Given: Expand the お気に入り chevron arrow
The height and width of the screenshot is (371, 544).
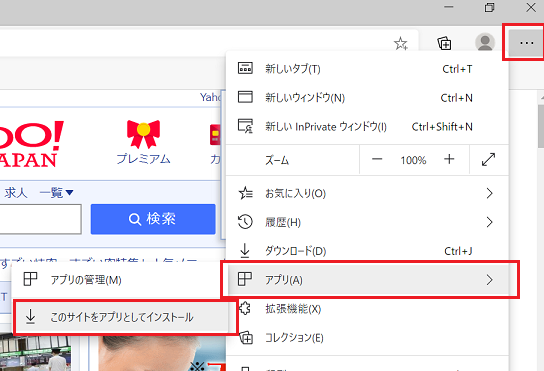Looking at the screenshot, I should 490,193.
